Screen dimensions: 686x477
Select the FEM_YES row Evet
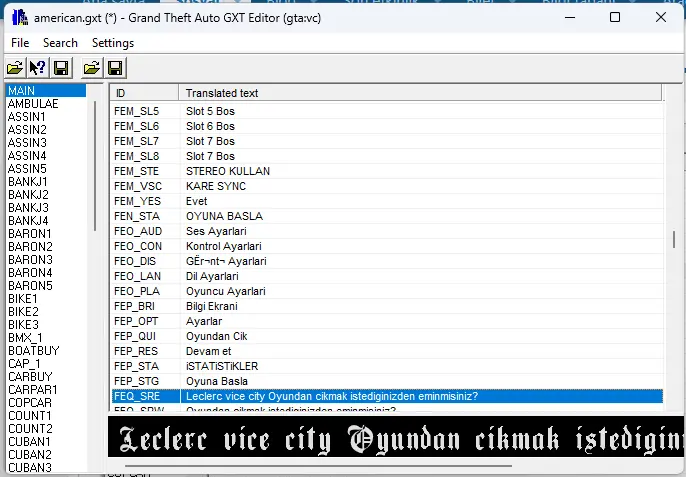387,201
